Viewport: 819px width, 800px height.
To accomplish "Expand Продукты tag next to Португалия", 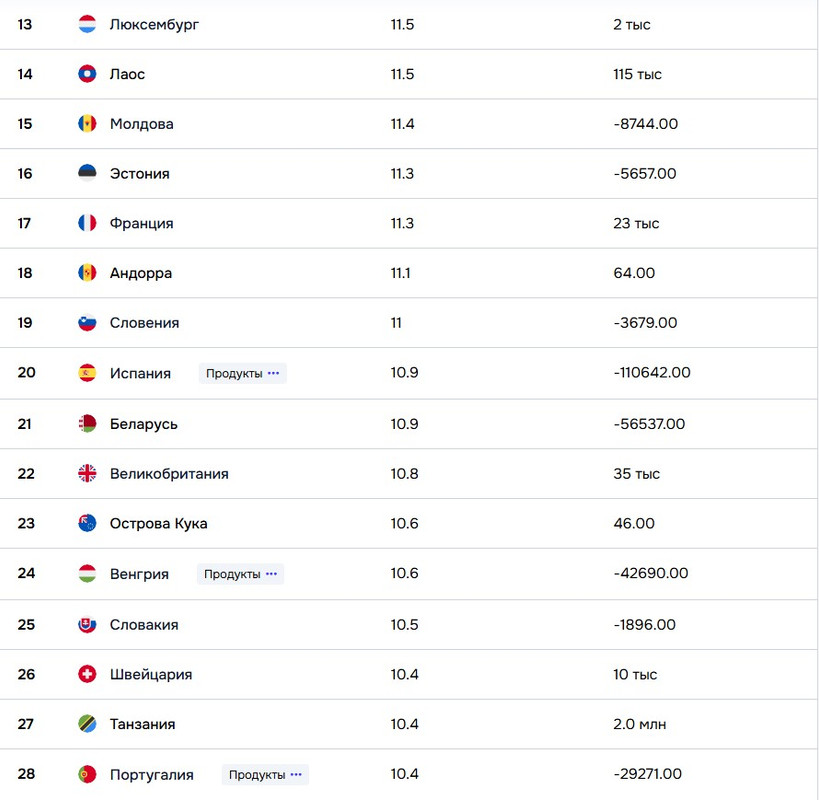I will (x=265, y=774).
